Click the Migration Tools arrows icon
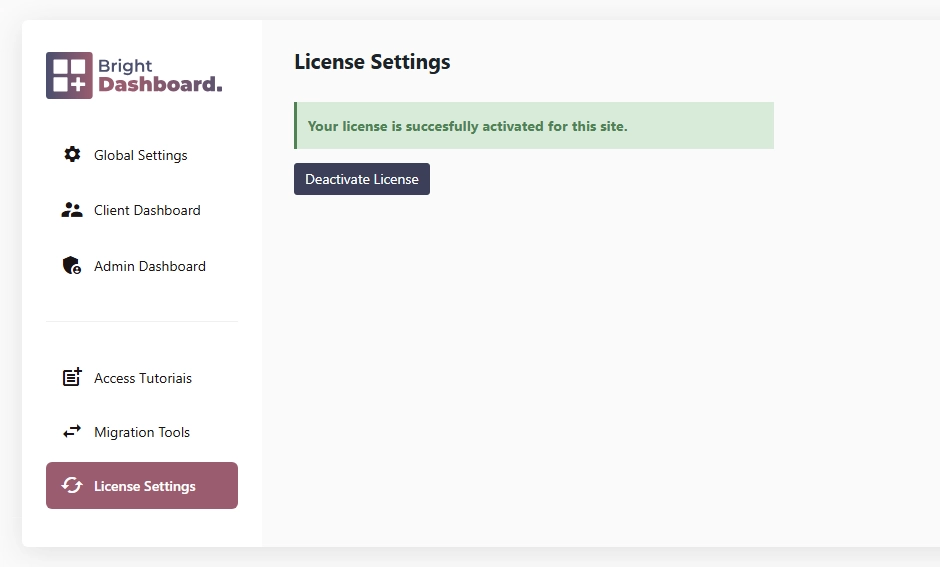Image resolution: width=940 pixels, height=567 pixels. click(x=72, y=432)
